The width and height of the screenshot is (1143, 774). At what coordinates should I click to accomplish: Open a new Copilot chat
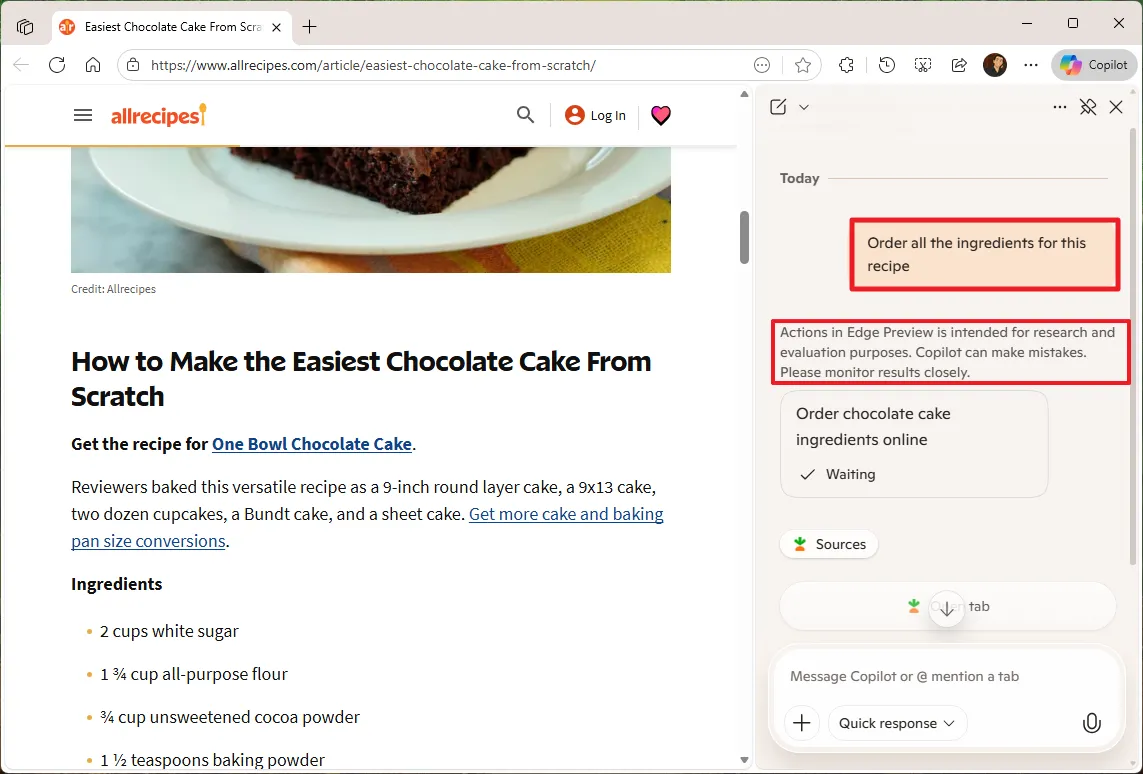pyautogui.click(x=781, y=106)
